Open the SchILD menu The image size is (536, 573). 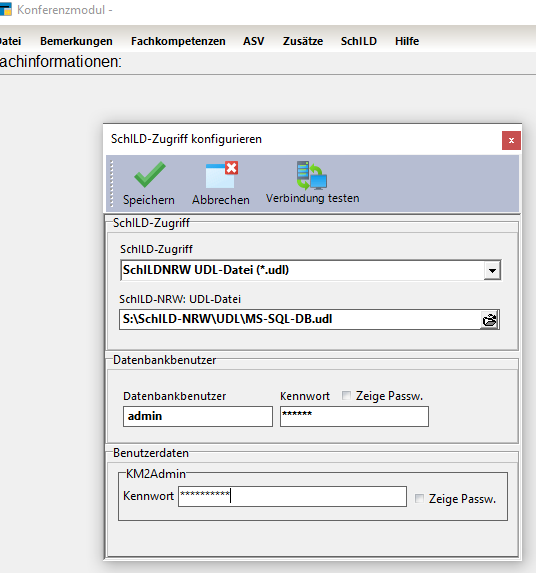tap(359, 41)
